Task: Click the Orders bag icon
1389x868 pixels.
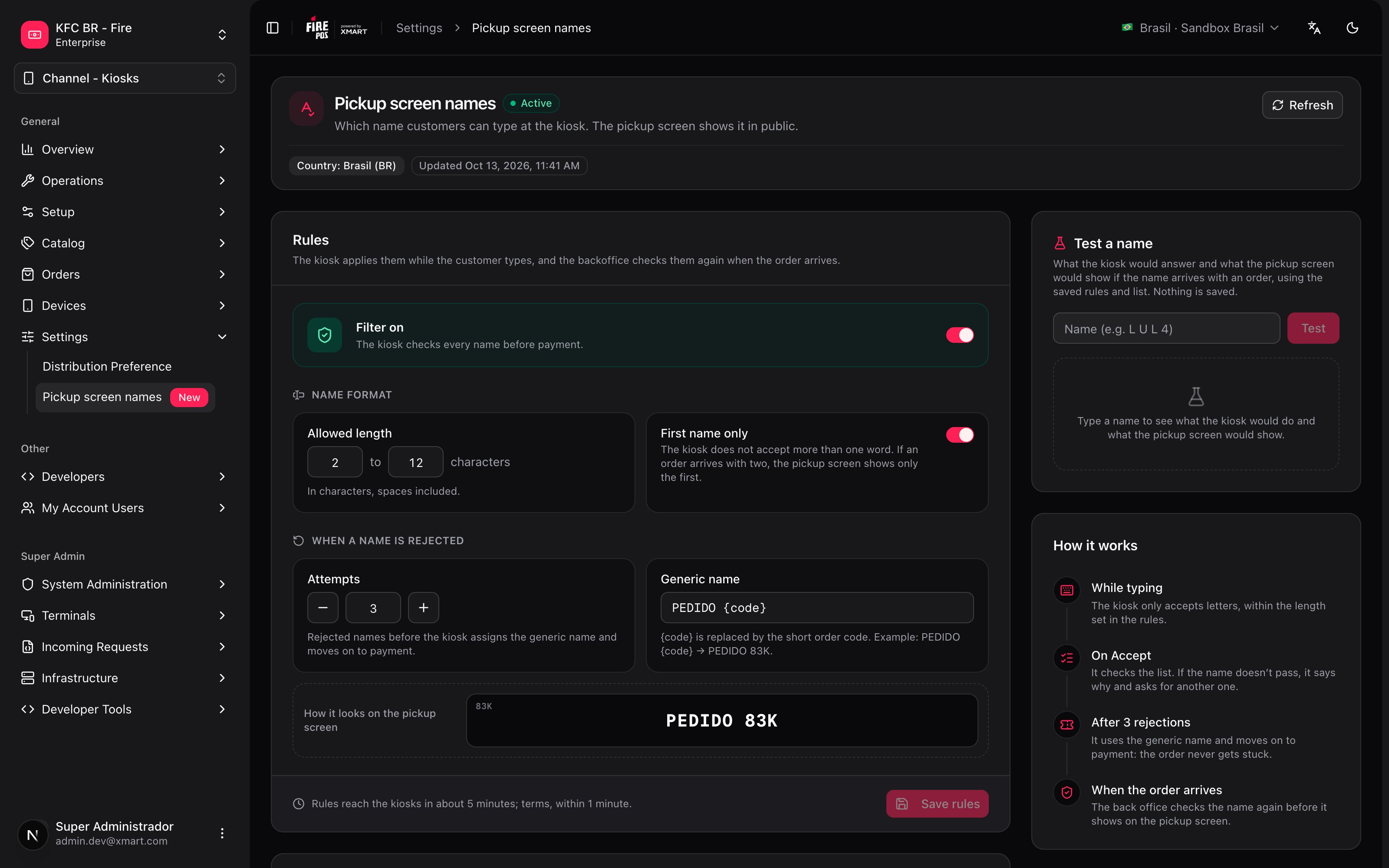Action: [x=27, y=274]
